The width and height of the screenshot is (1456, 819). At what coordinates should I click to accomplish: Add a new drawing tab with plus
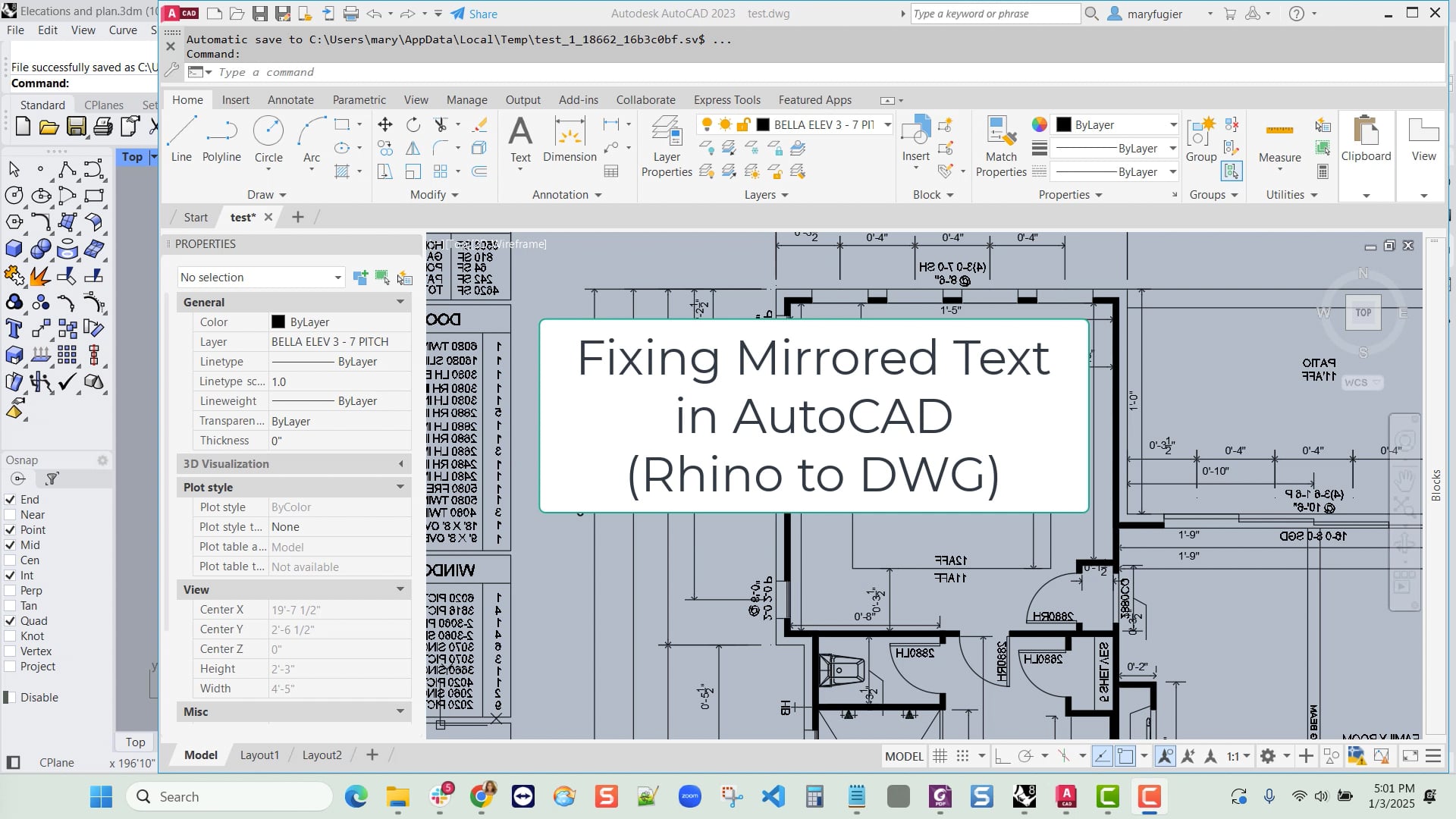click(298, 218)
